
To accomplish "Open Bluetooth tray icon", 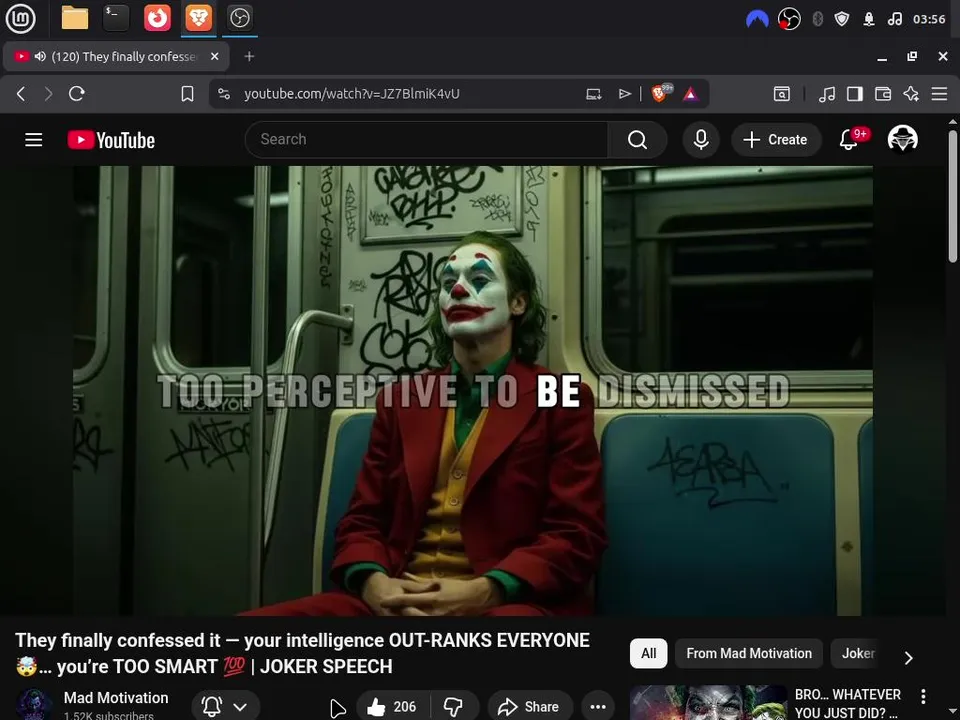I will 817,19.
